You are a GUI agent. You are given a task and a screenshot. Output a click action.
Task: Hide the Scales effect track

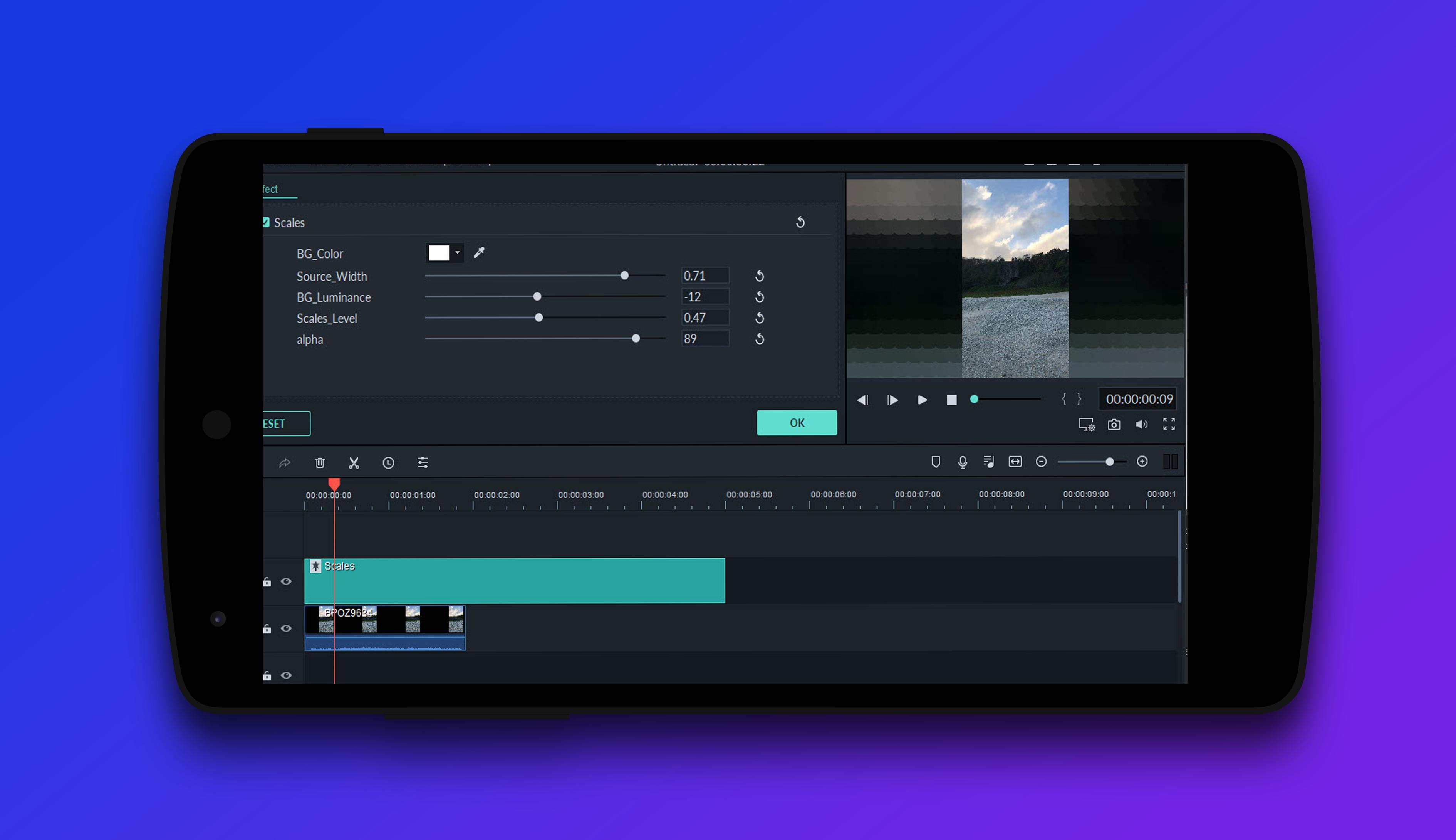286,581
